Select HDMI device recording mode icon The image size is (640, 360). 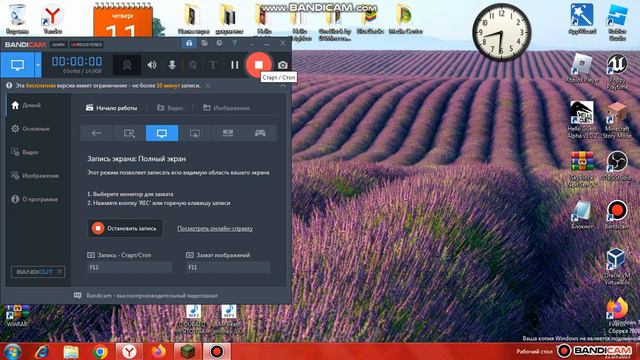pyautogui.click(x=228, y=133)
